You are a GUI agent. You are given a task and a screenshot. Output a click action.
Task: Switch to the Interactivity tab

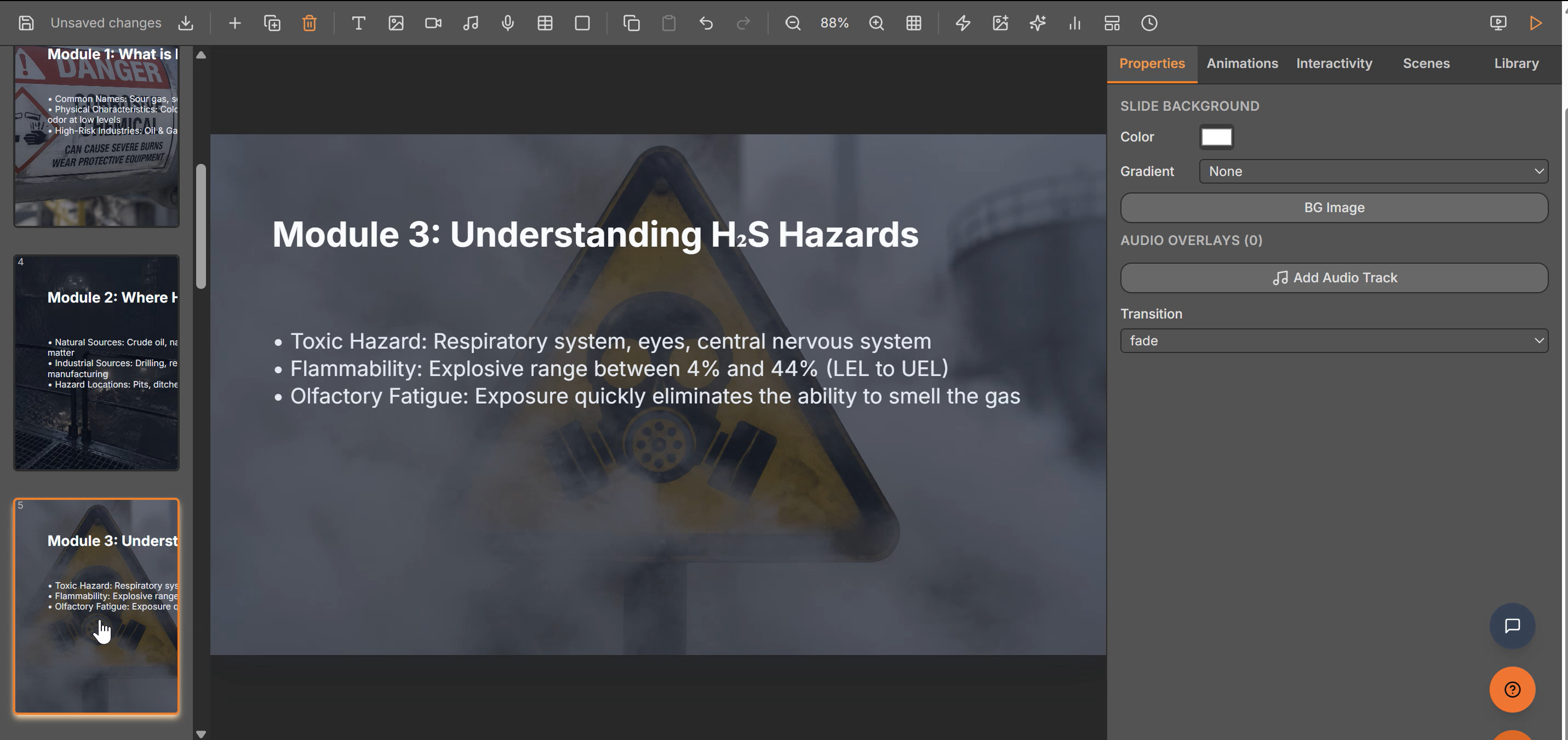(1334, 64)
